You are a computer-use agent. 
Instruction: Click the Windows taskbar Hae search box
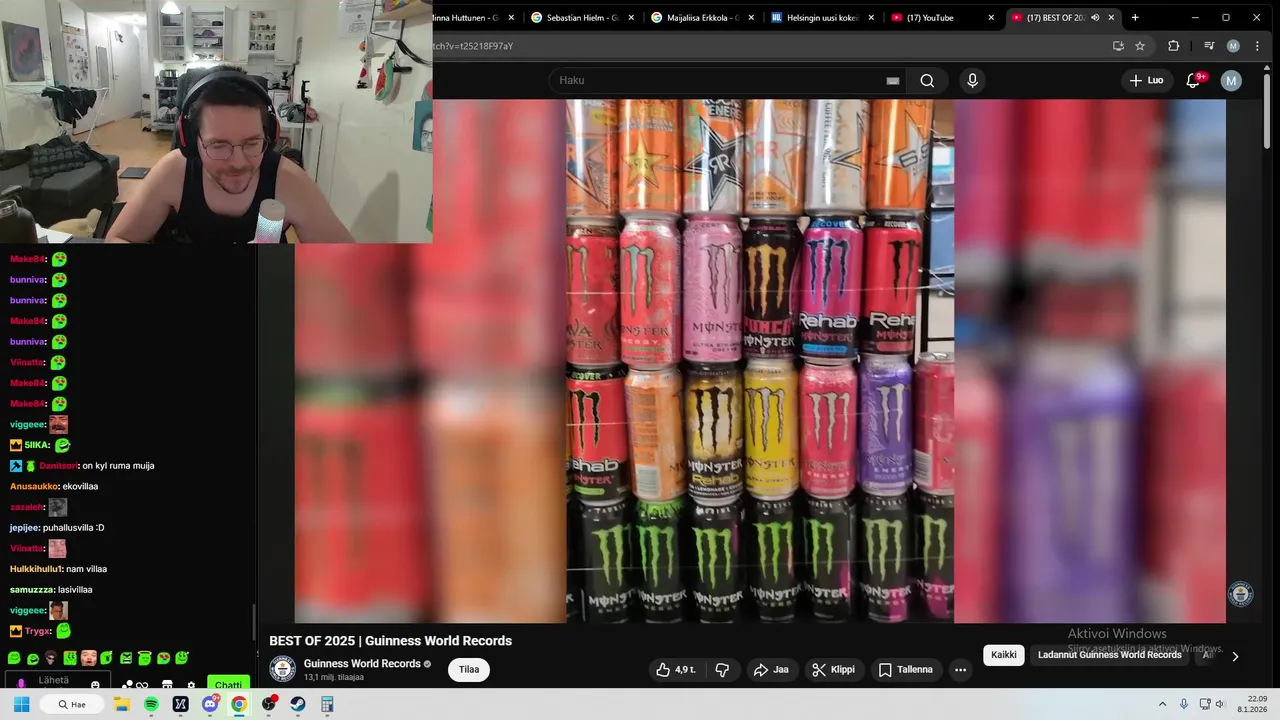[x=72, y=705]
